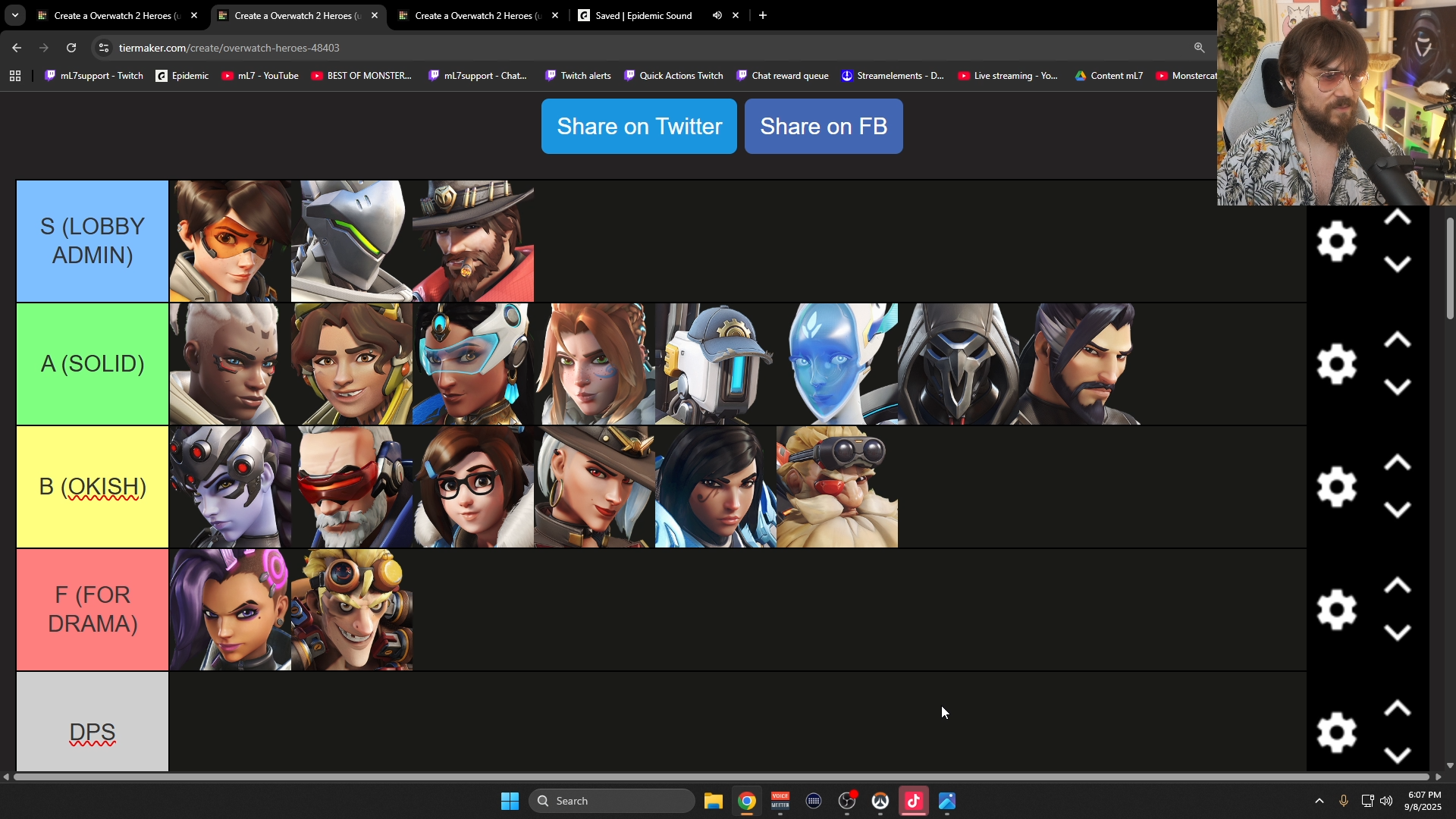The height and width of the screenshot is (819, 1456).
Task: Open File Explorer from taskbar
Action: click(713, 801)
